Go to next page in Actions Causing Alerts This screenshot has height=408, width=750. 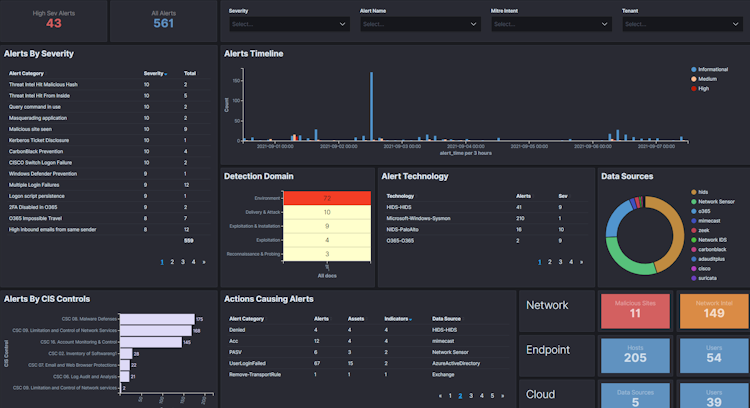[503, 396]
